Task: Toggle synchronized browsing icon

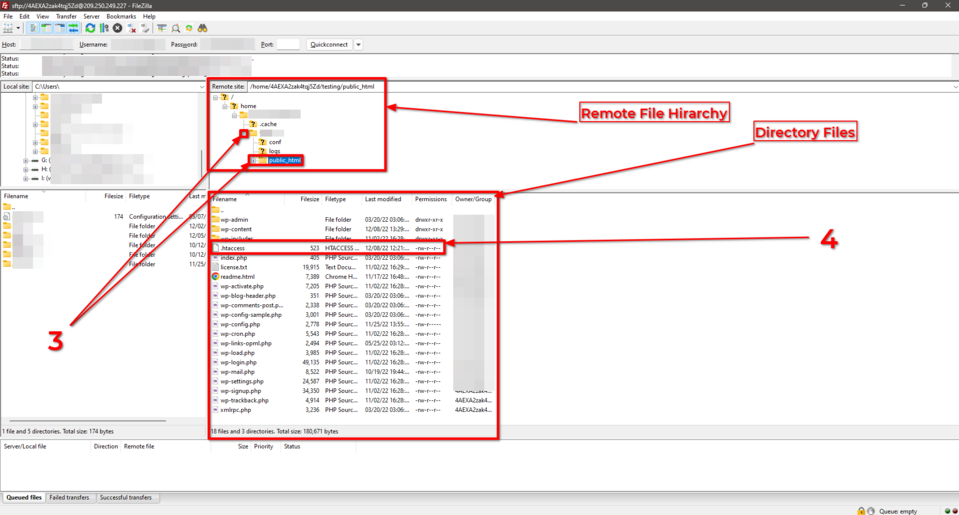Action: [189, 28]
